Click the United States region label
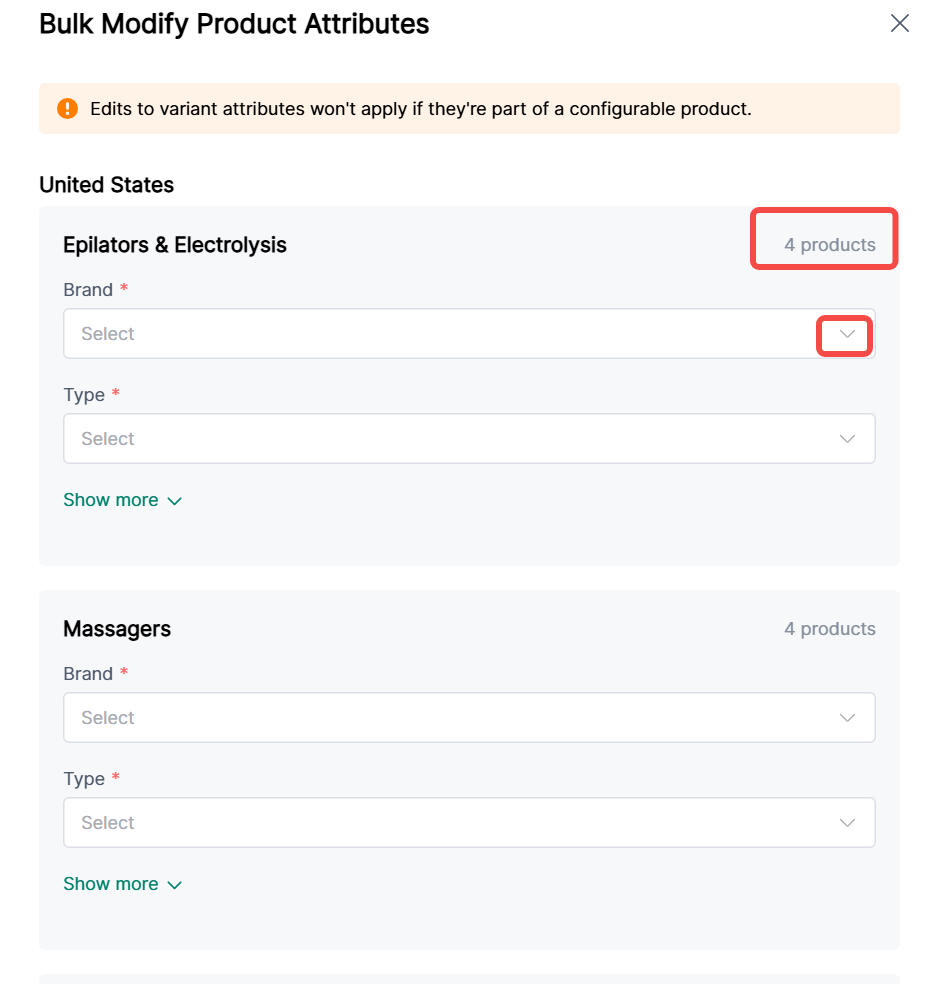Screen dimensions: 939x984 coord(106,185)
